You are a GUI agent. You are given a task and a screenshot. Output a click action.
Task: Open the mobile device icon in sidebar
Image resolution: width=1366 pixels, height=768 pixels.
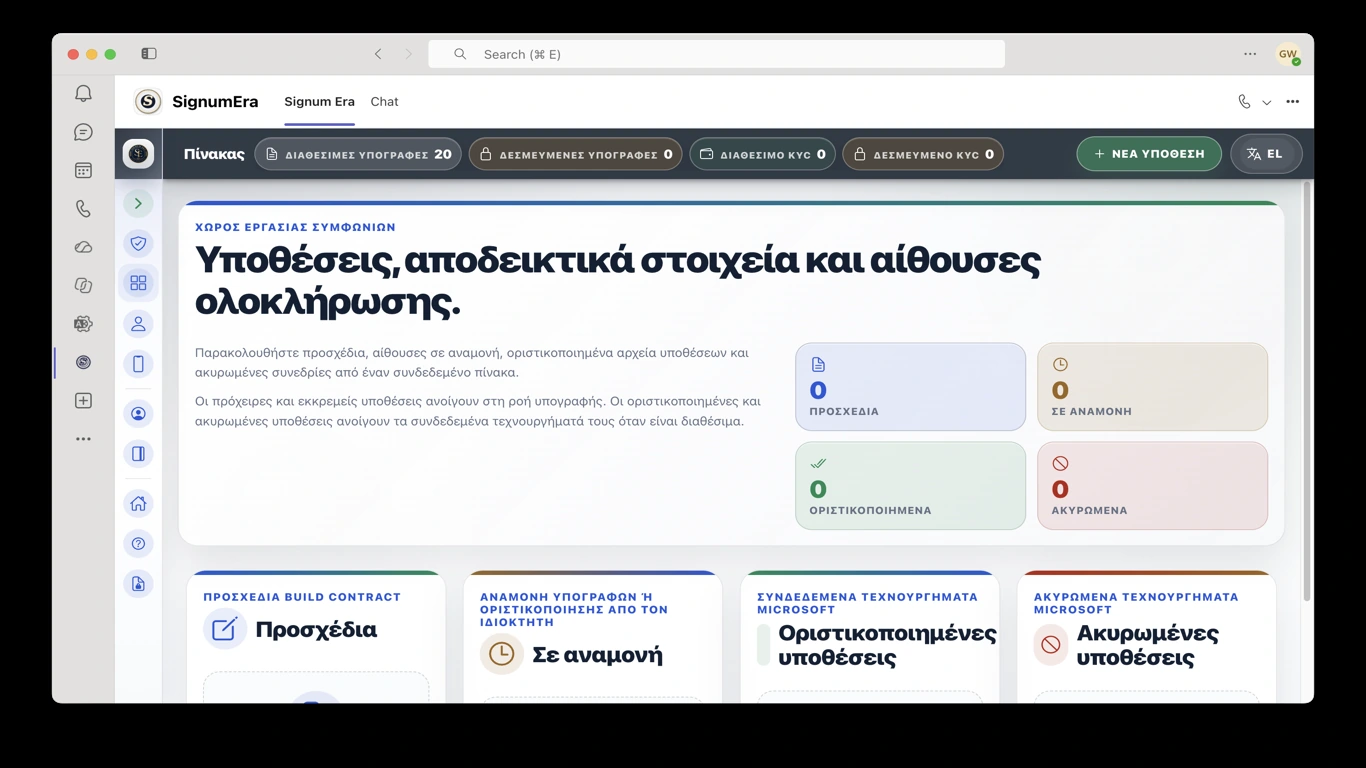138,364
